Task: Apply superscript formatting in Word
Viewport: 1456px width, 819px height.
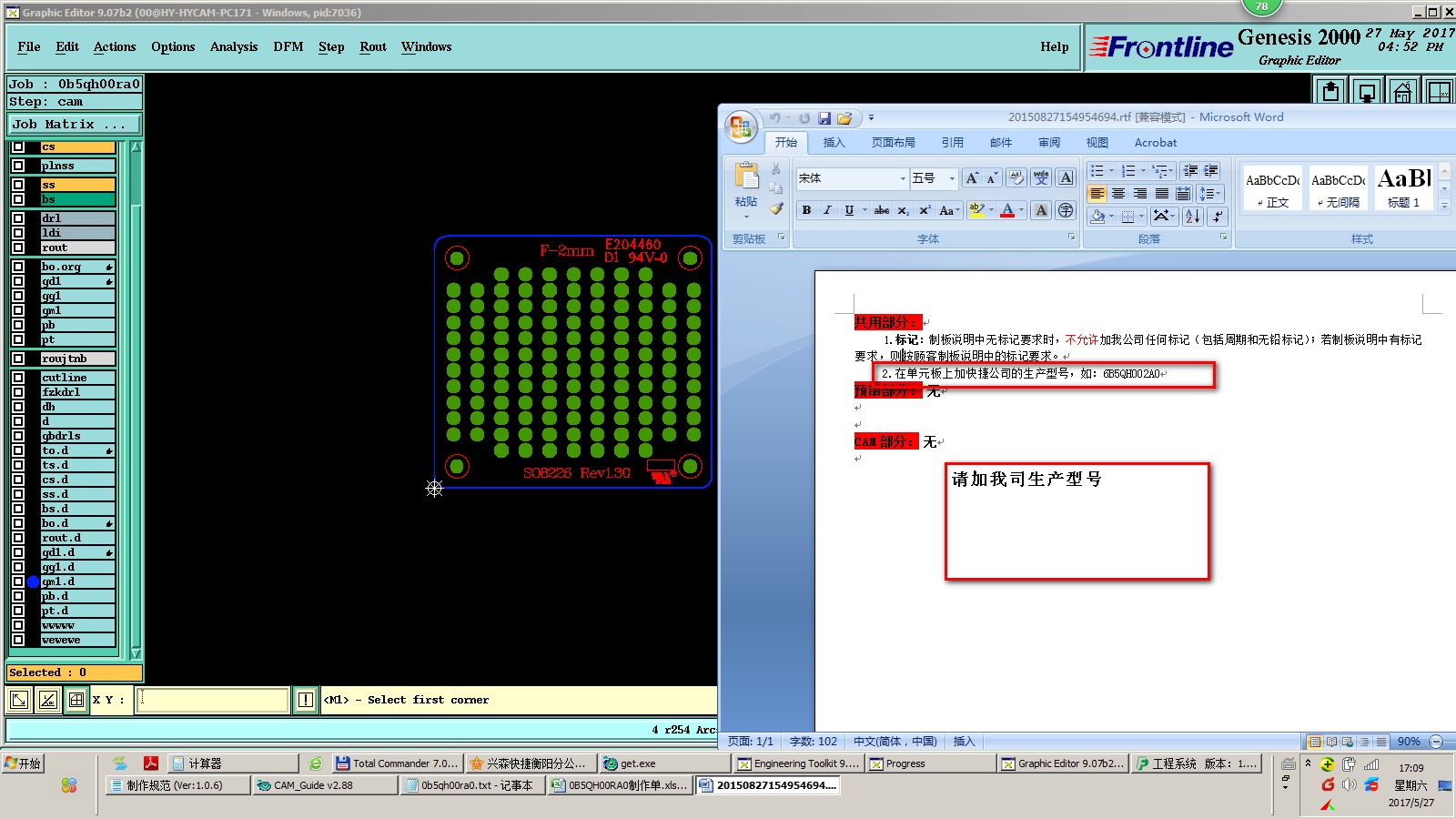Action: tap(924, 210)
